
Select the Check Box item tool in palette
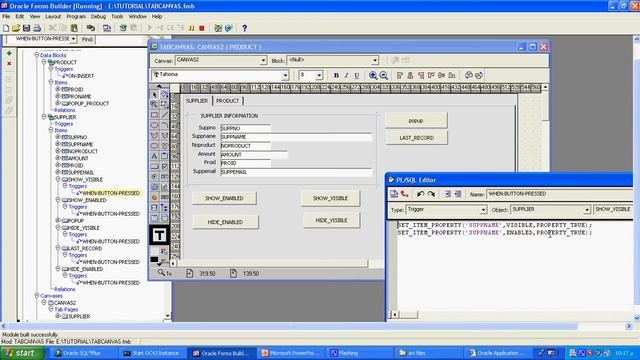pos(164,166)
